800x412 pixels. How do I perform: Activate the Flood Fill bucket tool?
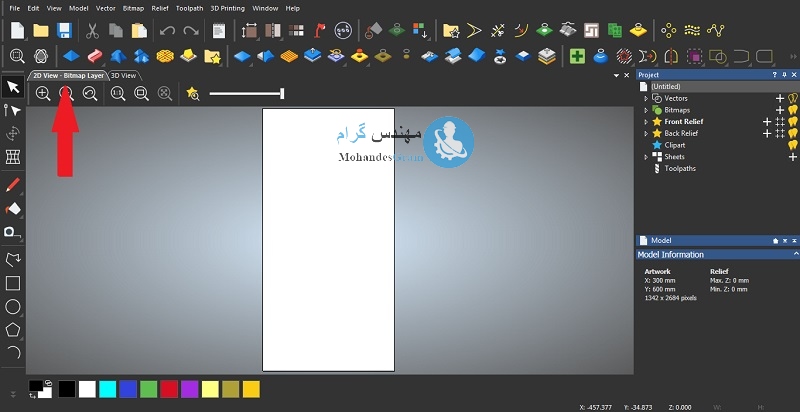pyautogui.click(x=13, y=209)
